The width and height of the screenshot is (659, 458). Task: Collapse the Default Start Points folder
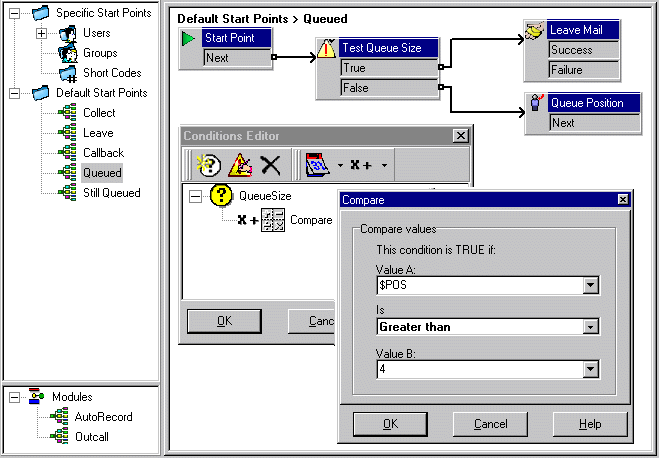(14, 93)
